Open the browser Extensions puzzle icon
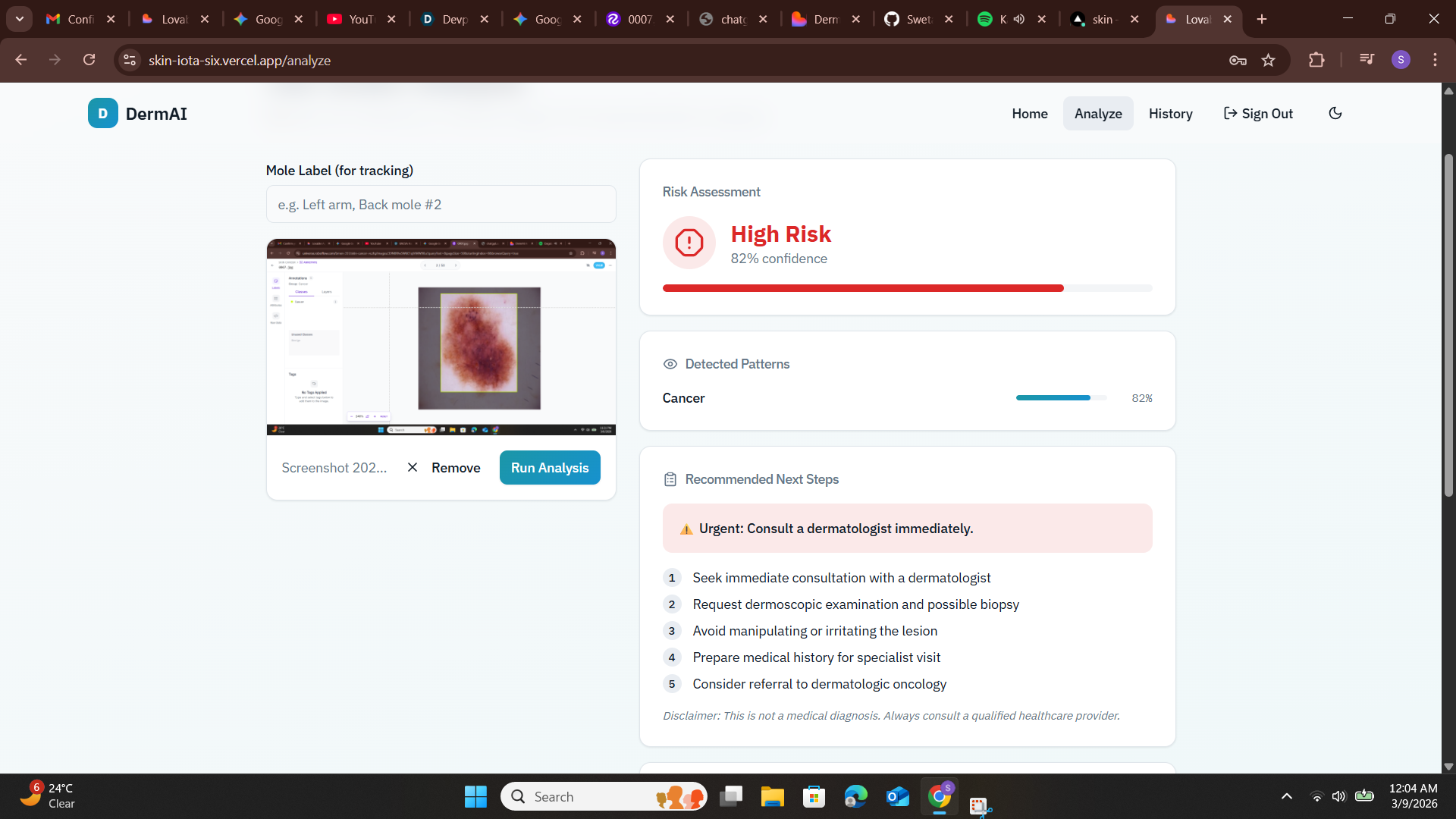This screenshot has height=819, width=1456. click(x=1316, y=60)
